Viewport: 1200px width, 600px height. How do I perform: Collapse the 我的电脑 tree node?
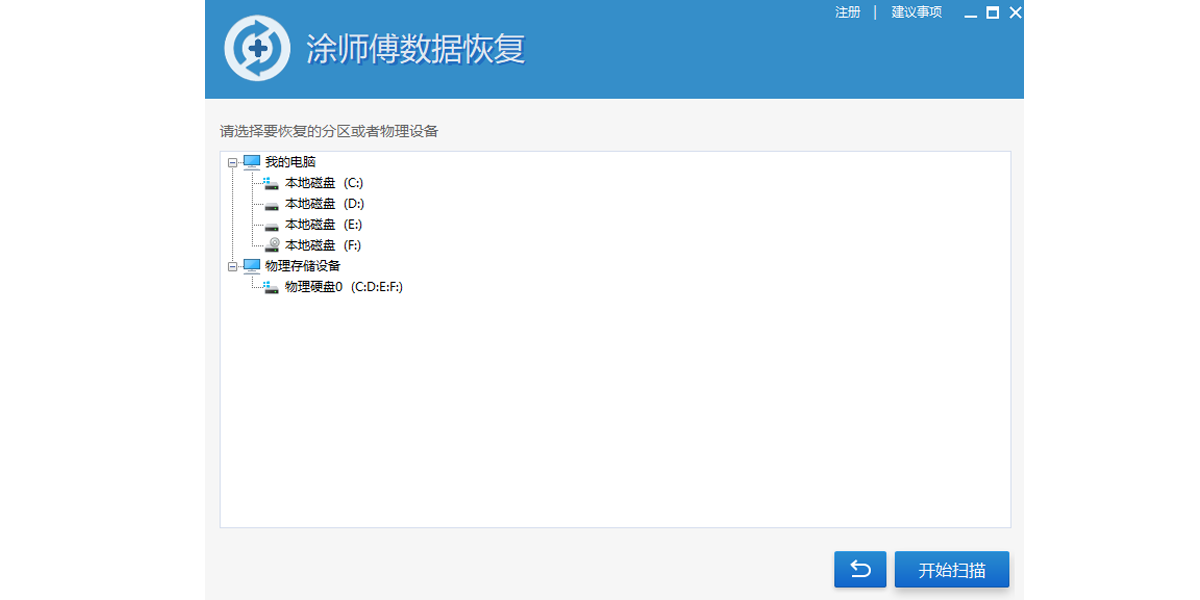tap(232, 162)
